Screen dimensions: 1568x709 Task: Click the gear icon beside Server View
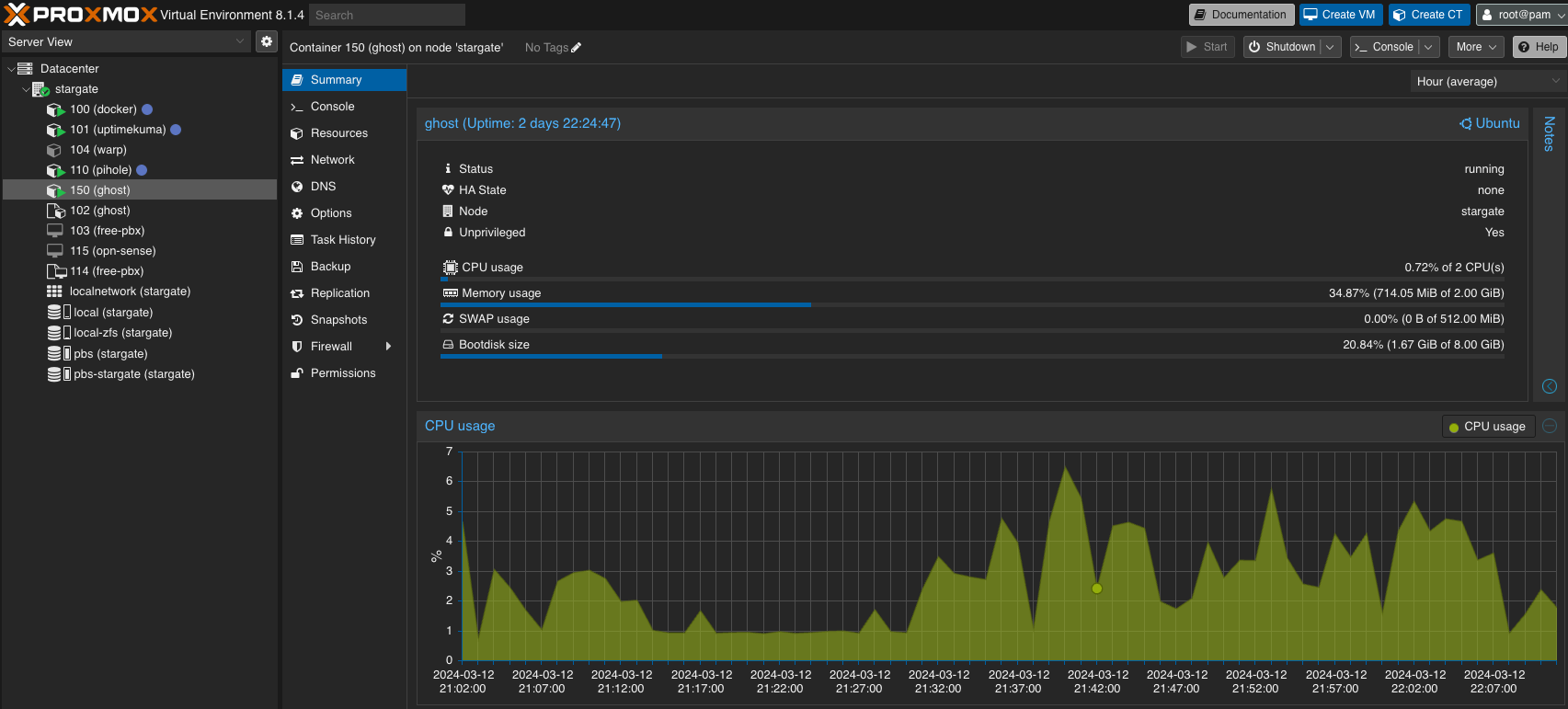266,41
